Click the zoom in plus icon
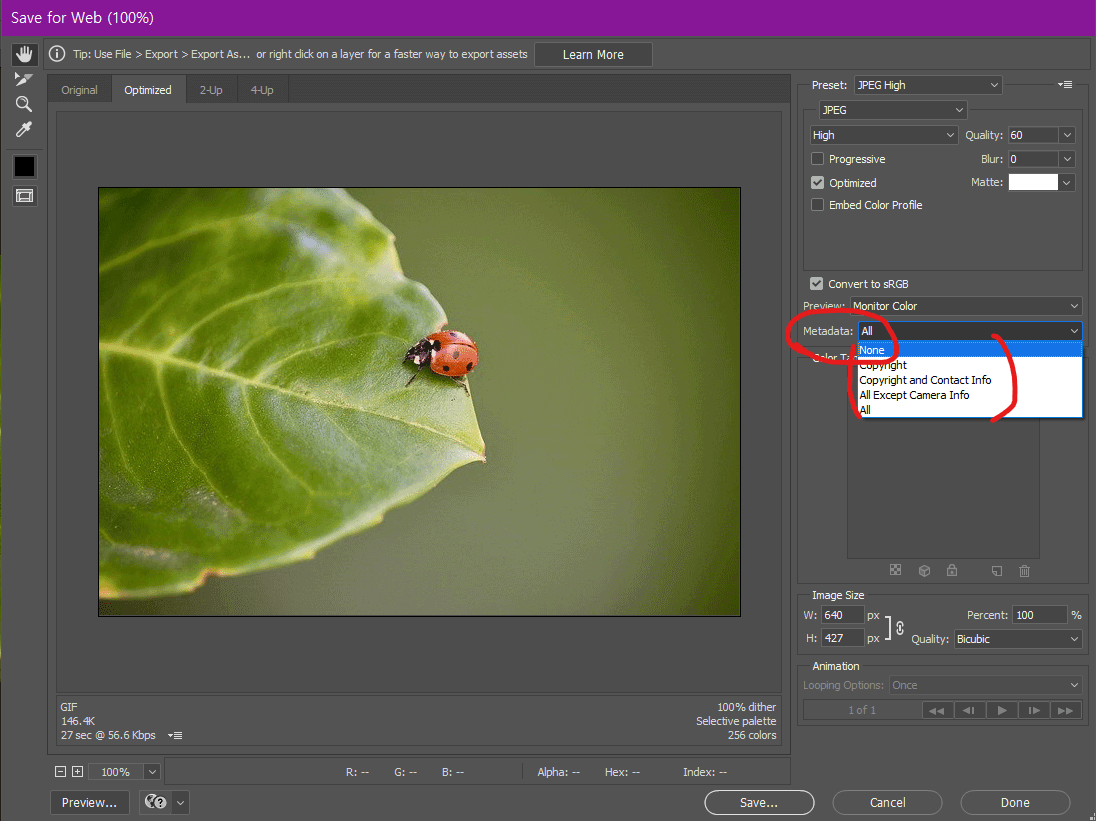Image resolution: width=1096 pixels, height=821 pixels. pyautogui.click(x=78, y=771)
